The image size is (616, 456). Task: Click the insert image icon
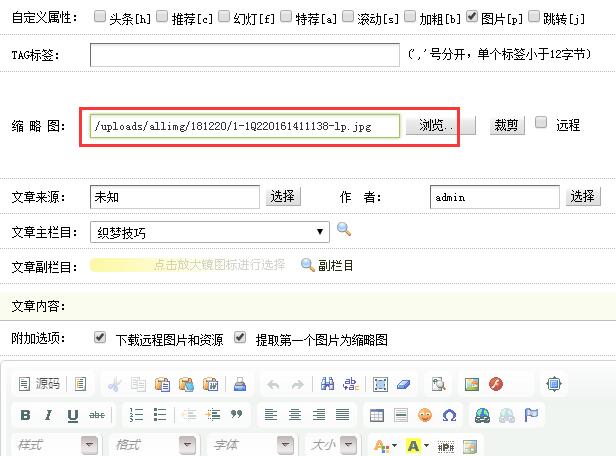(x=471, y=384)
